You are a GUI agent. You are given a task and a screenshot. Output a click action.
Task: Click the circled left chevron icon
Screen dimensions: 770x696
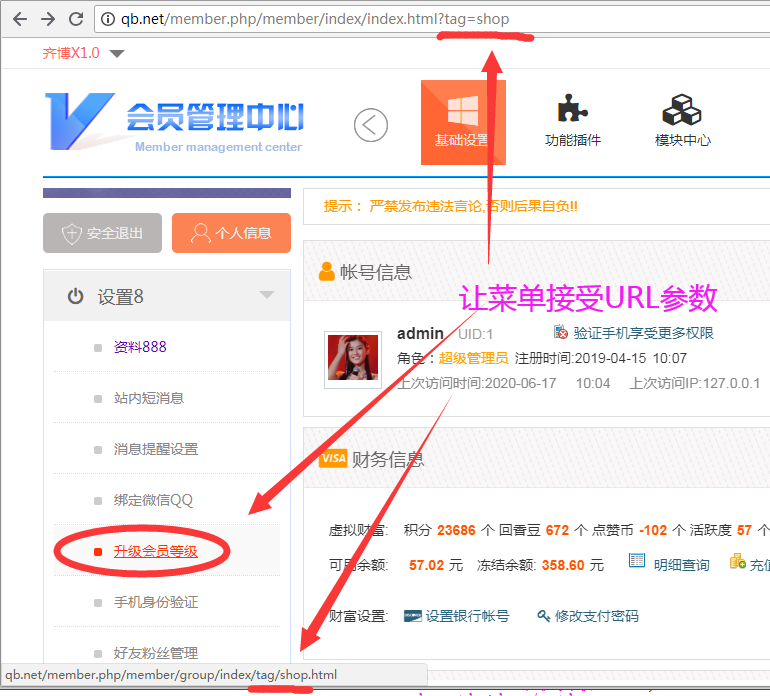[370, 125]
